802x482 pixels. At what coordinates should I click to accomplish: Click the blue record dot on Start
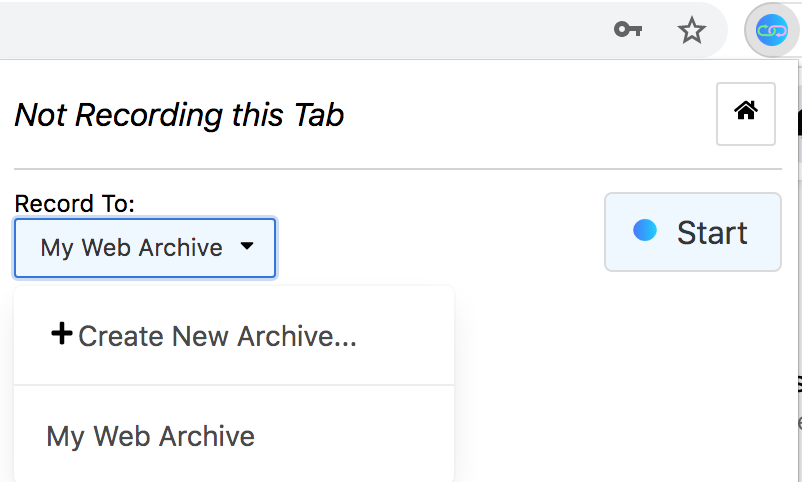(x=645, y=230)
